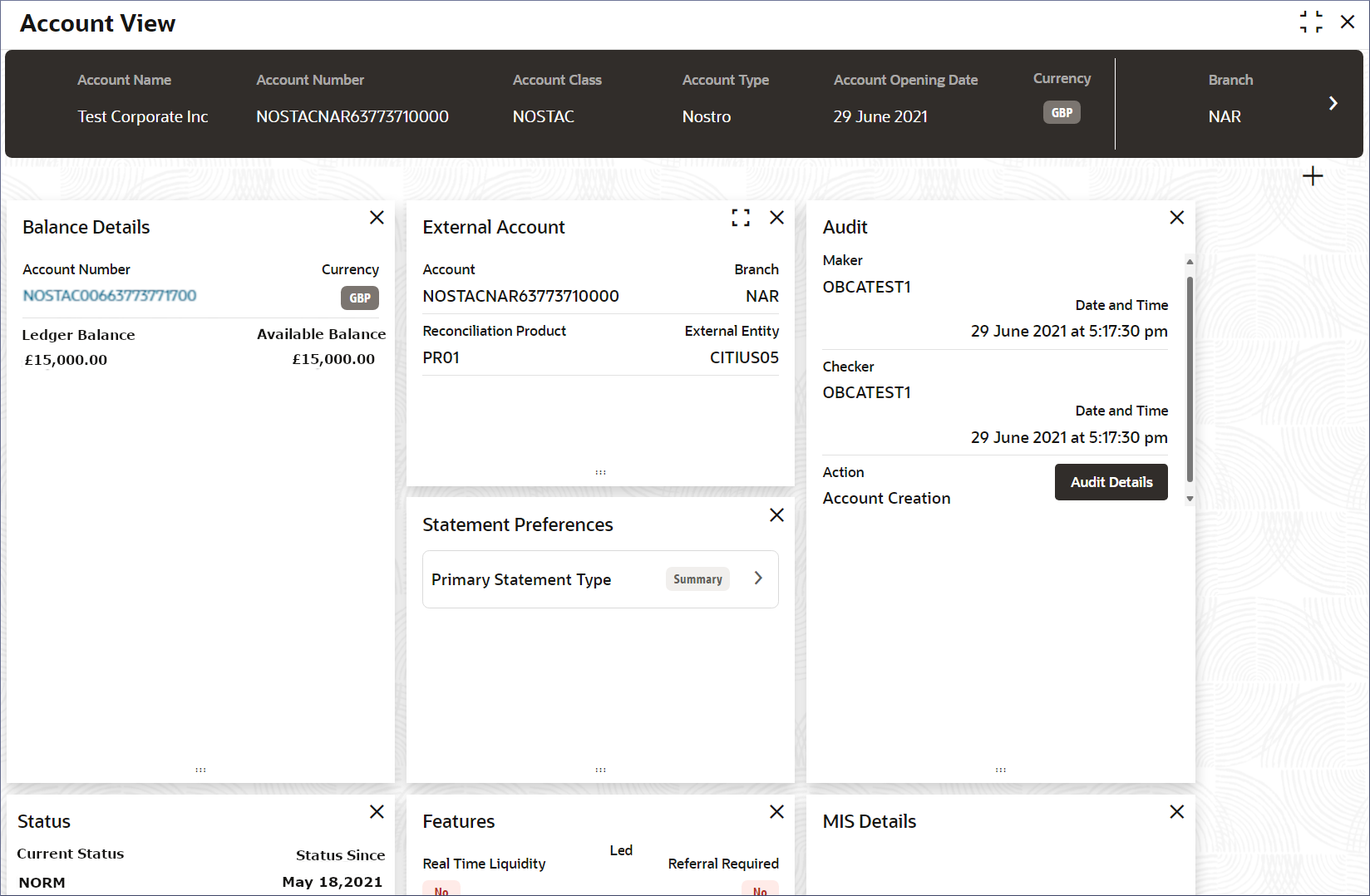
Task: Click Balance Details resize handle dots
Action: click(x=200, y=770)
